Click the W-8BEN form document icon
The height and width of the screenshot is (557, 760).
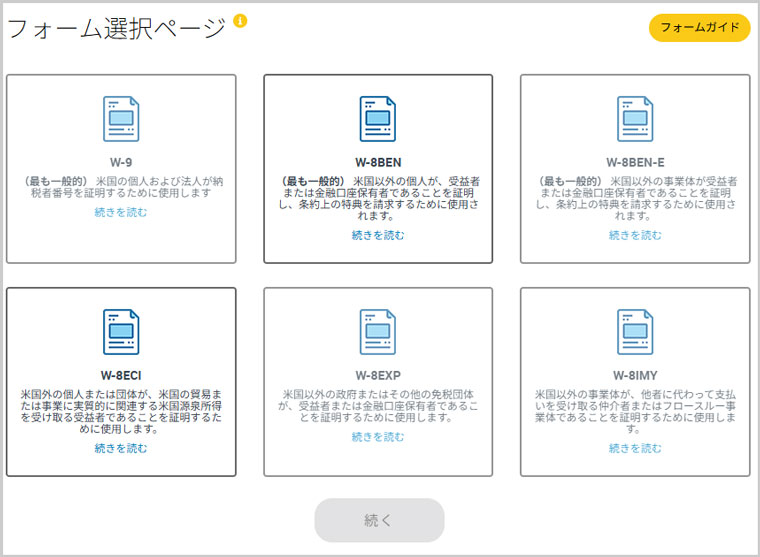pyautogui.click(x=378, y=119)
